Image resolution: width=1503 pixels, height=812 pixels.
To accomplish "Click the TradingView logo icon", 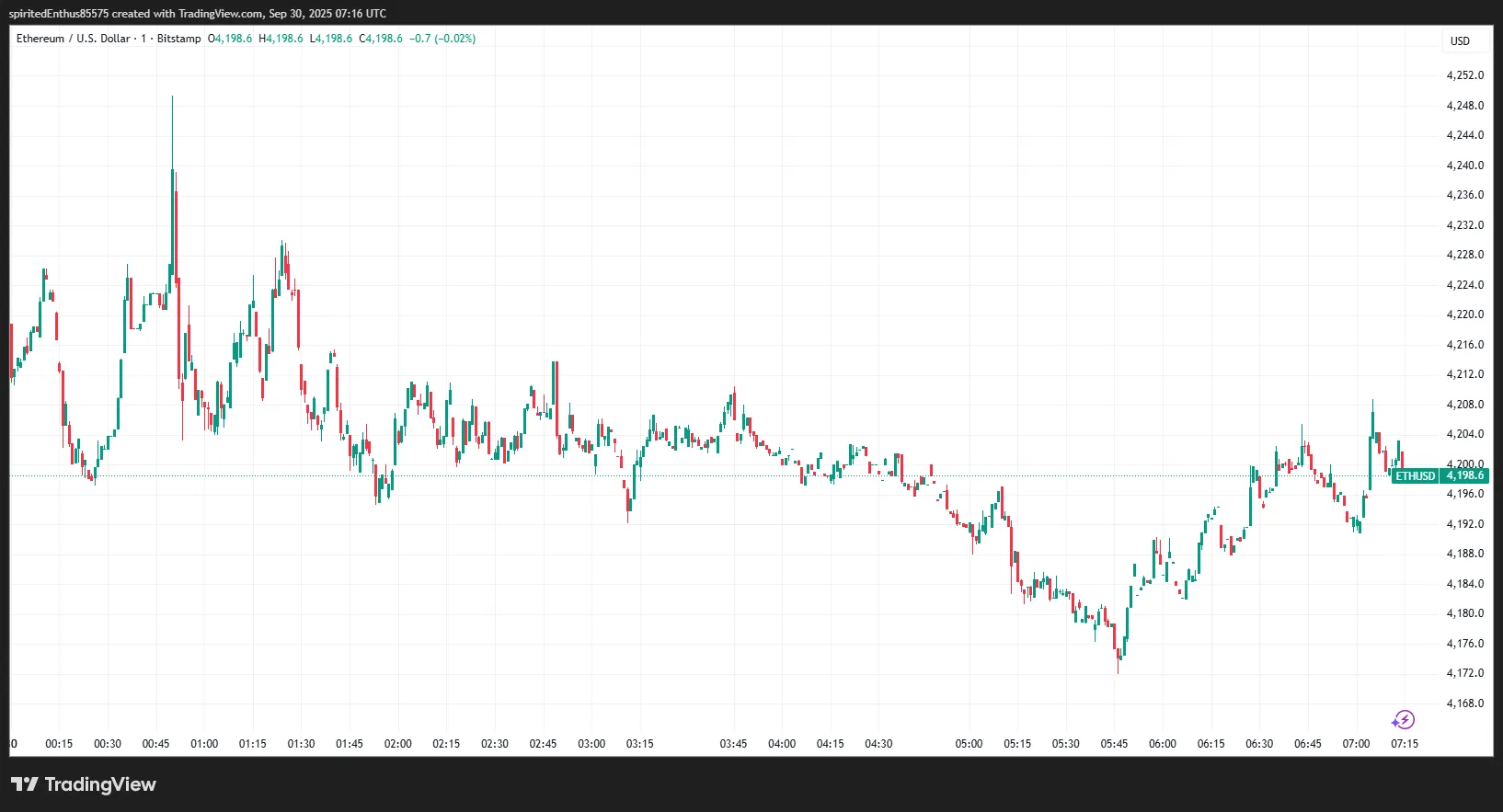I will (25, 784).
